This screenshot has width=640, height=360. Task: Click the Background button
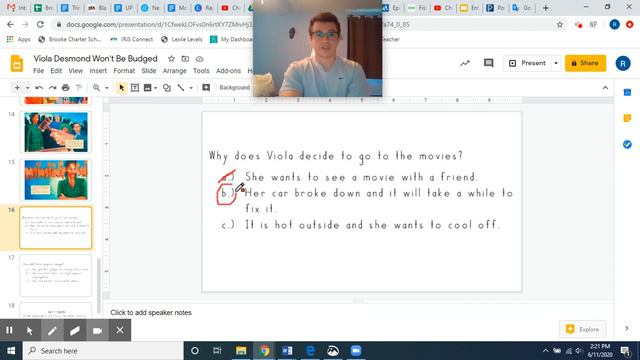235,88
